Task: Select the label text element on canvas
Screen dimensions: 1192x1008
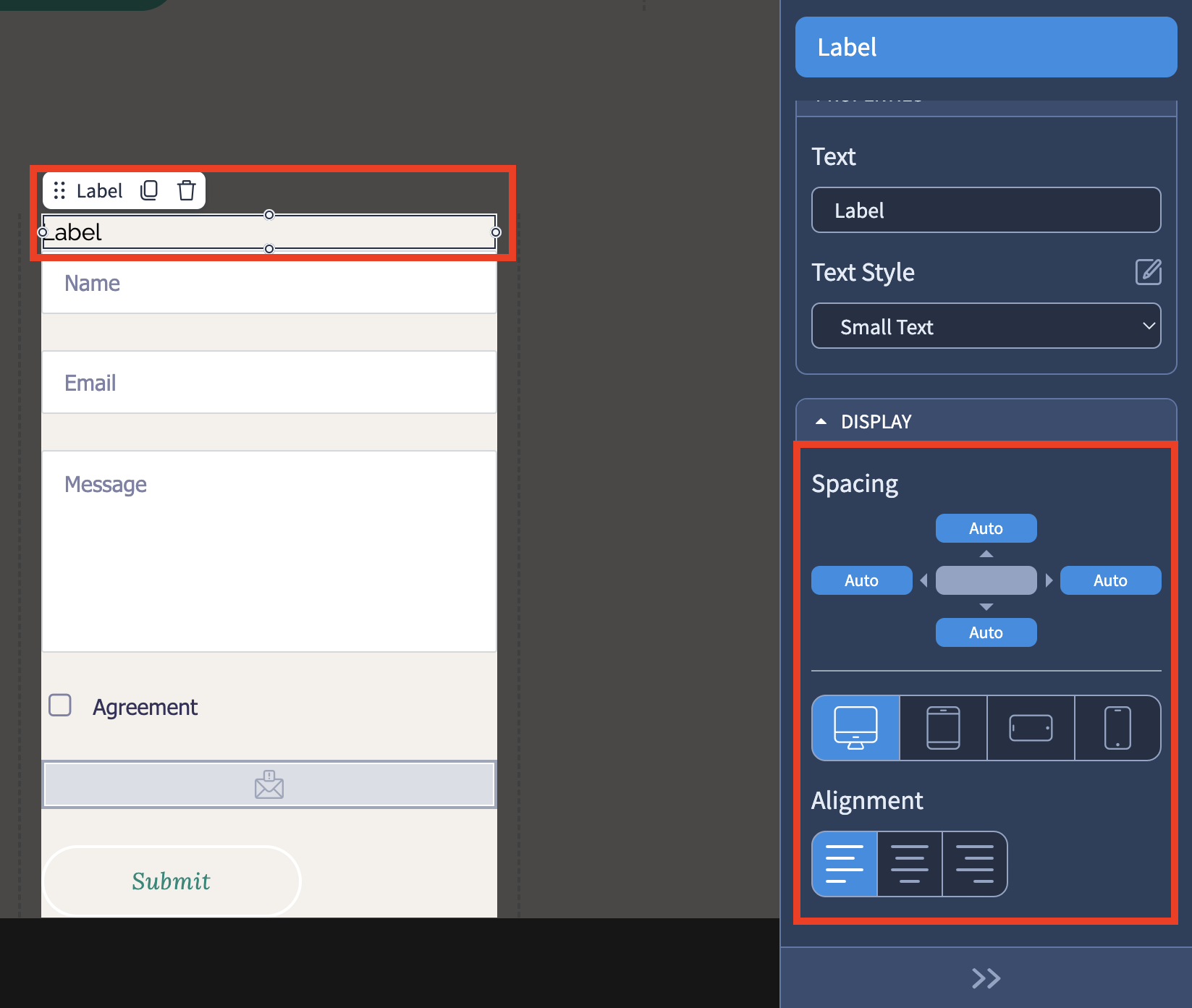Action: [x=269, y=232]
